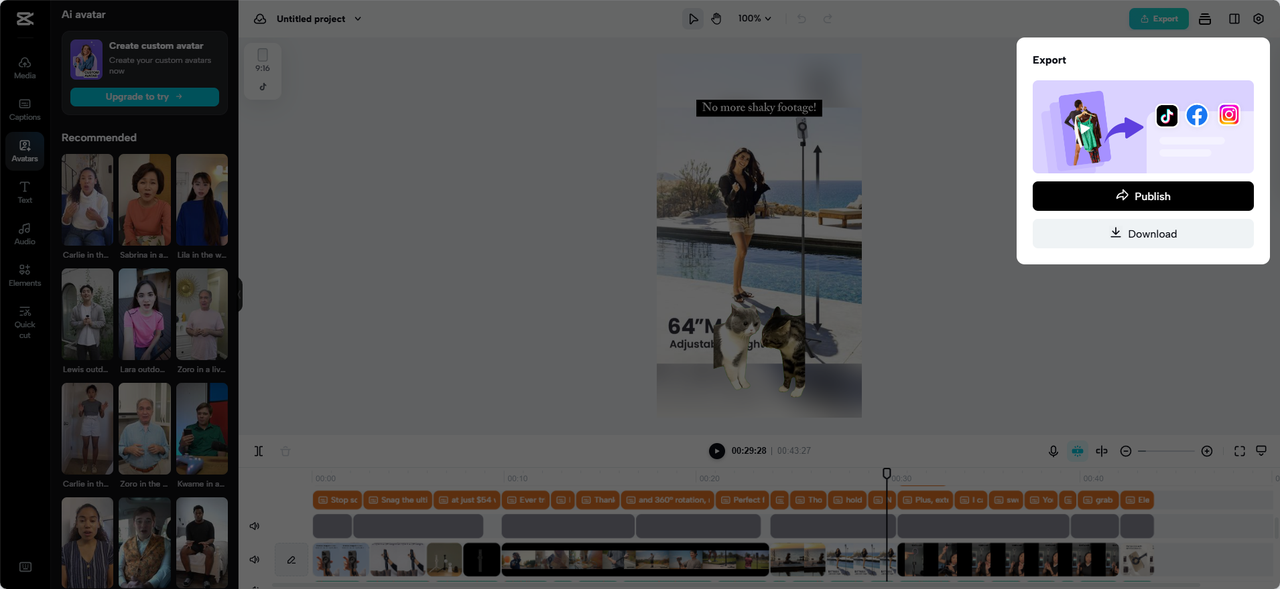Open the Captions panel in sidebar
This screenshot has height=589, width=1280.
click(24, 109)
